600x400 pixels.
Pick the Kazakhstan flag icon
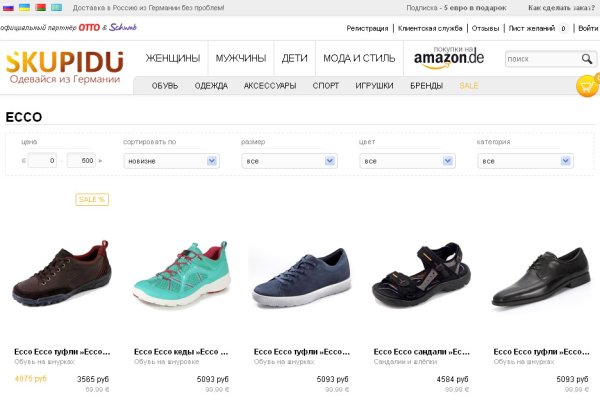(56, 7)
